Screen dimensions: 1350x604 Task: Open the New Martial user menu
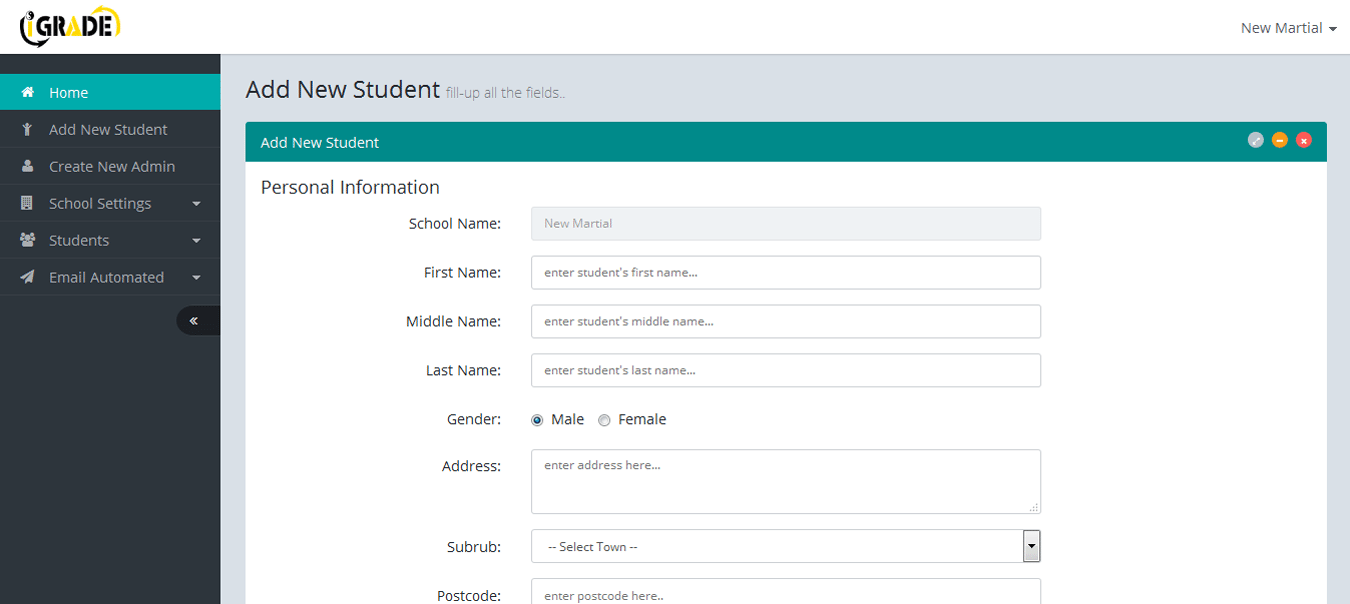pyautogui.click(x=1288, y=28)
